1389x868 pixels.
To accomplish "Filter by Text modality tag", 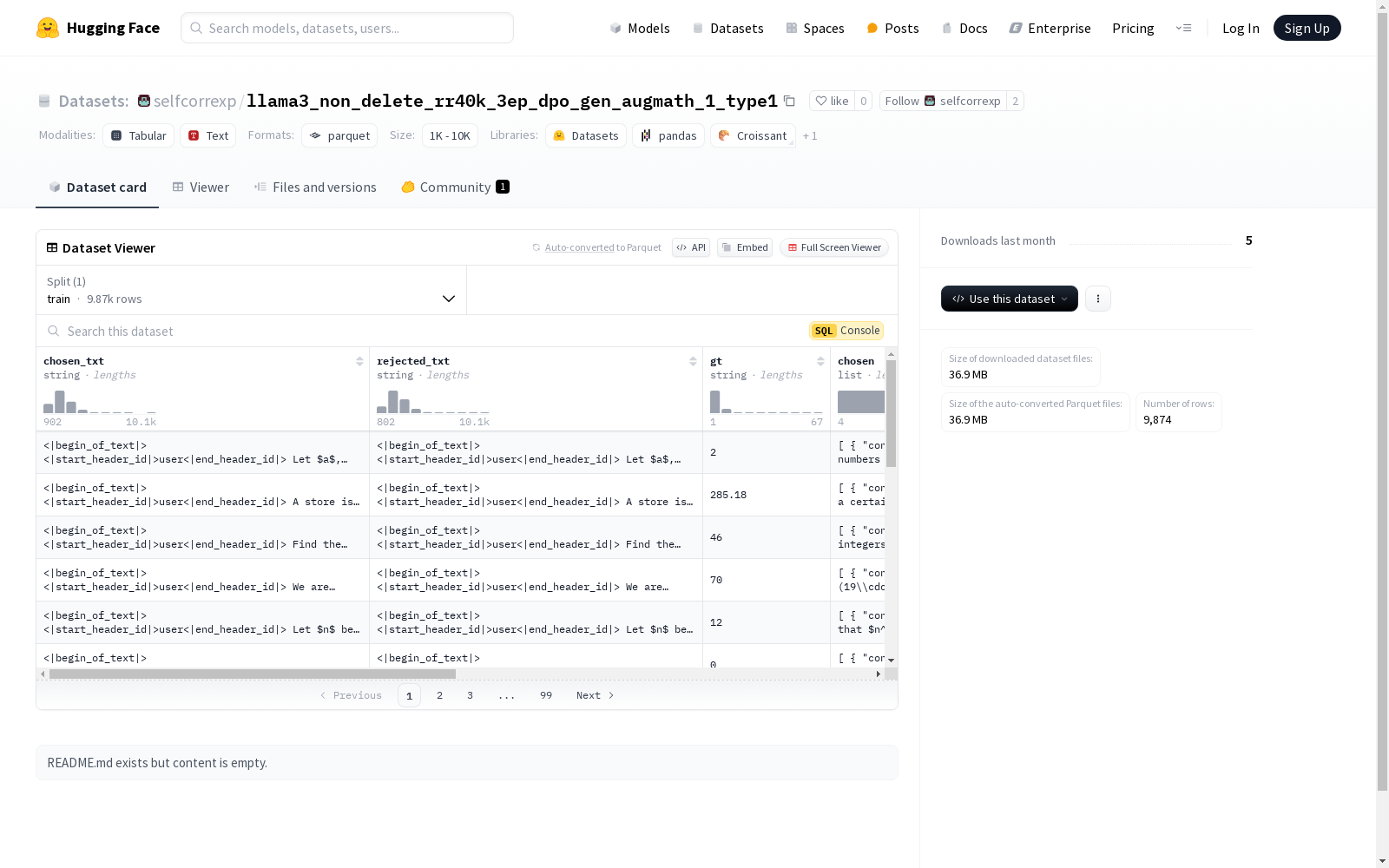I will 208,135.
